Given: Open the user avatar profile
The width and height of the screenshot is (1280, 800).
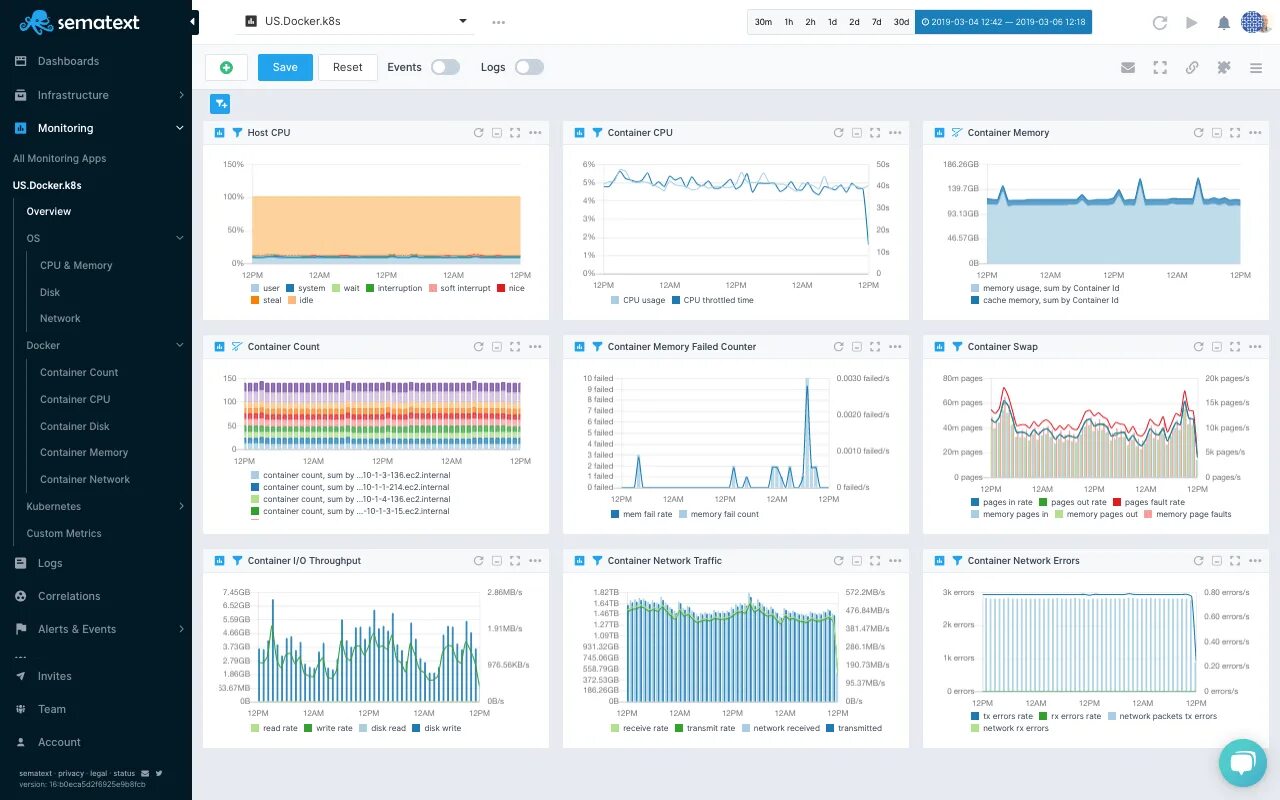Looking at the screenshot, I should coord(1254,22).
